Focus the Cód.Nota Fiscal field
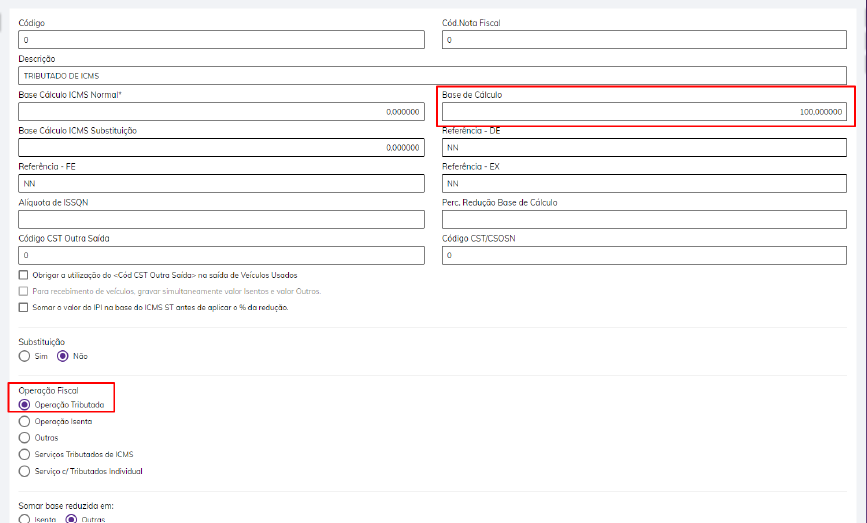The height and width of the screenshot is (523, 867). pos(645,40)
